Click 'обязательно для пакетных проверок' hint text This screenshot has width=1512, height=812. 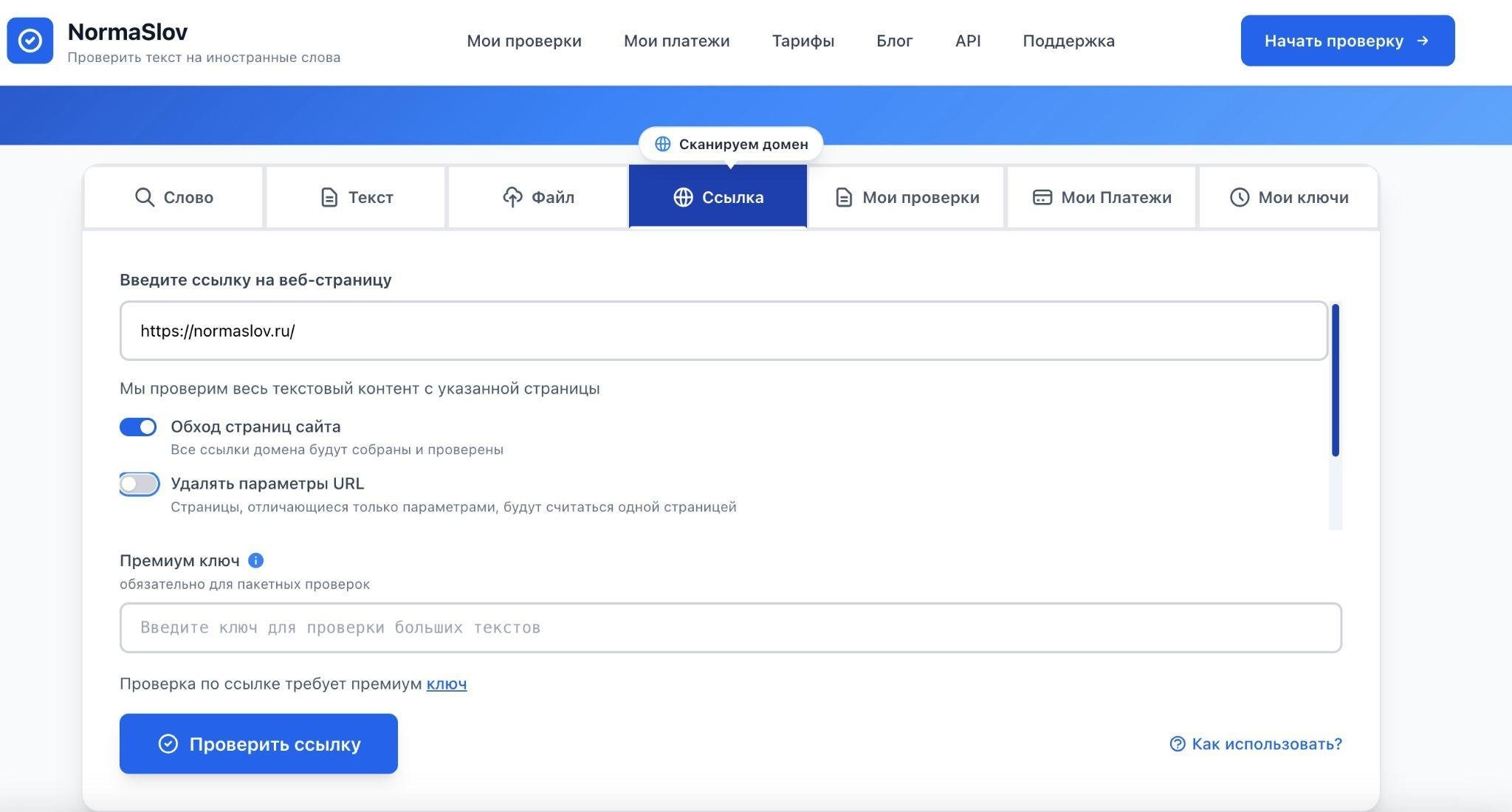(244, 584)
